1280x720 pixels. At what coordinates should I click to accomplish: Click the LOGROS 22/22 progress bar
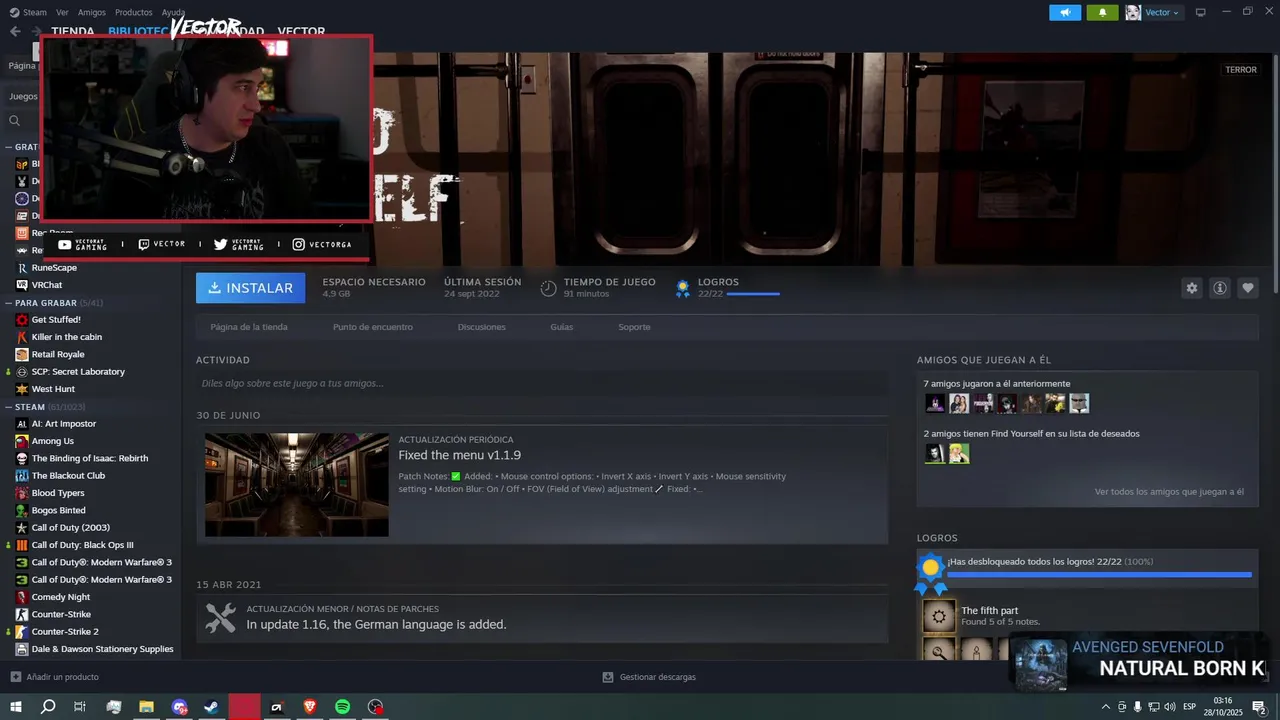[x=753, y=294]
